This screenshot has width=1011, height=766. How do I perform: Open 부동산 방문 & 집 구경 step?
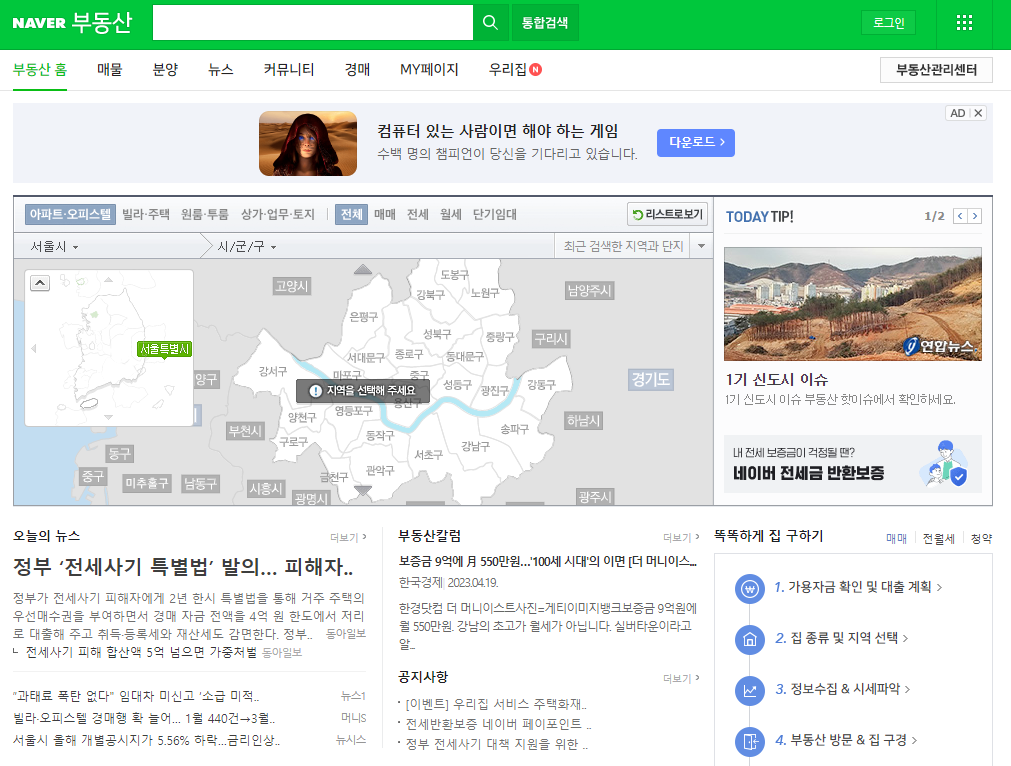pos(847,740)
